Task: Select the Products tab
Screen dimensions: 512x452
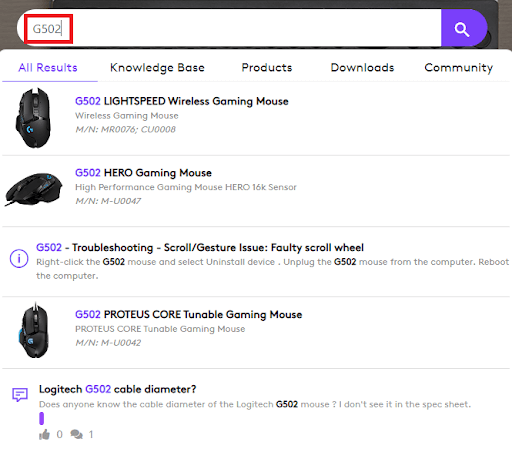Action: [267, 68]
